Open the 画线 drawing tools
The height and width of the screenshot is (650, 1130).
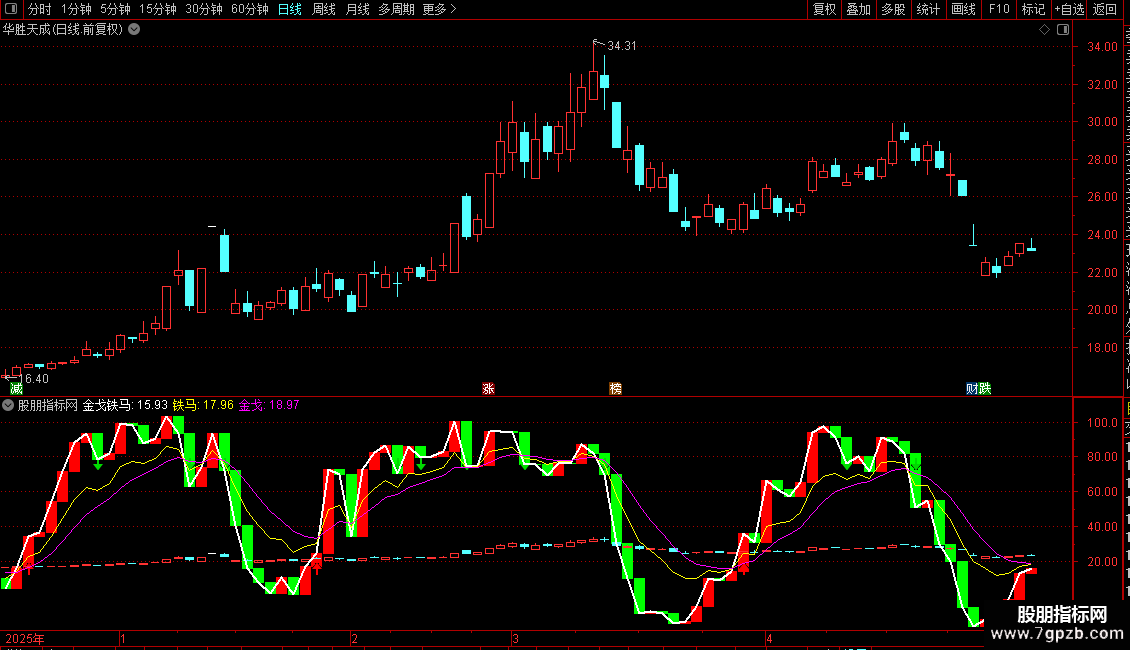coord(964,9)
